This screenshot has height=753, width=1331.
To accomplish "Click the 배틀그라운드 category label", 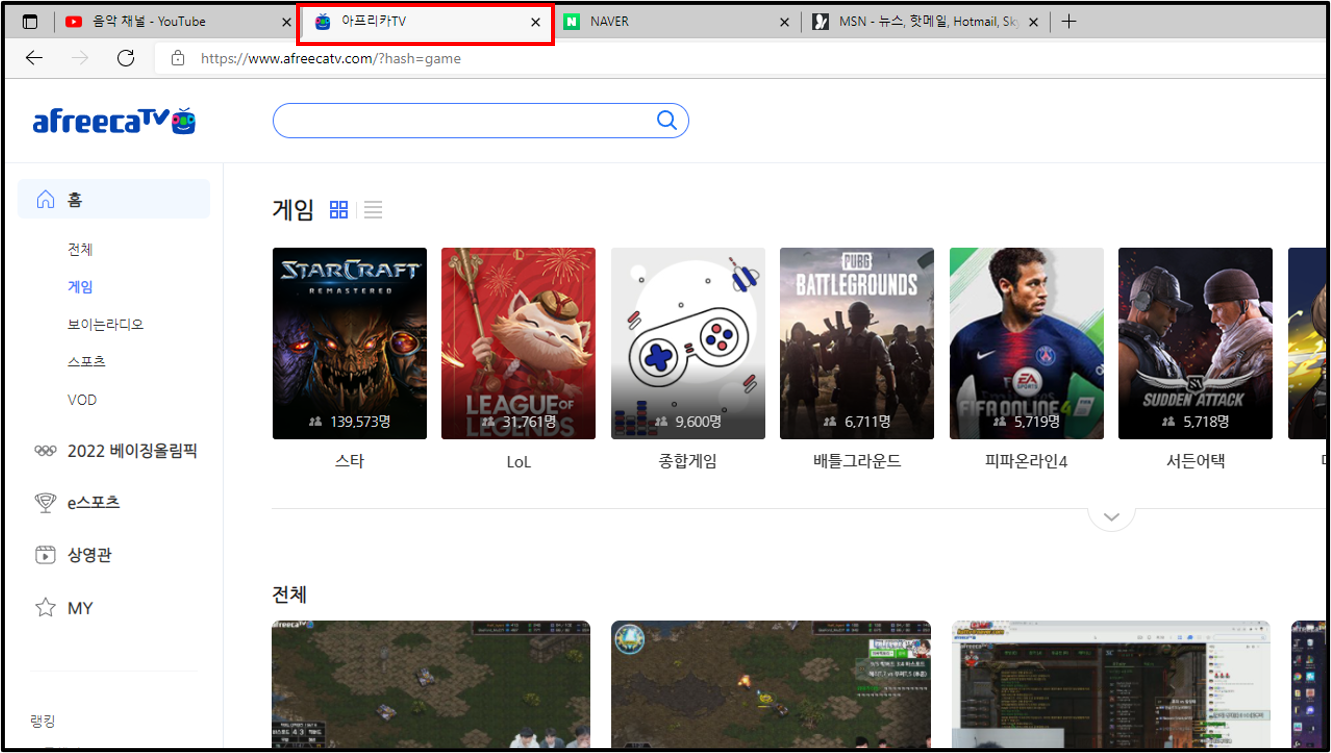I will point(857,462).
